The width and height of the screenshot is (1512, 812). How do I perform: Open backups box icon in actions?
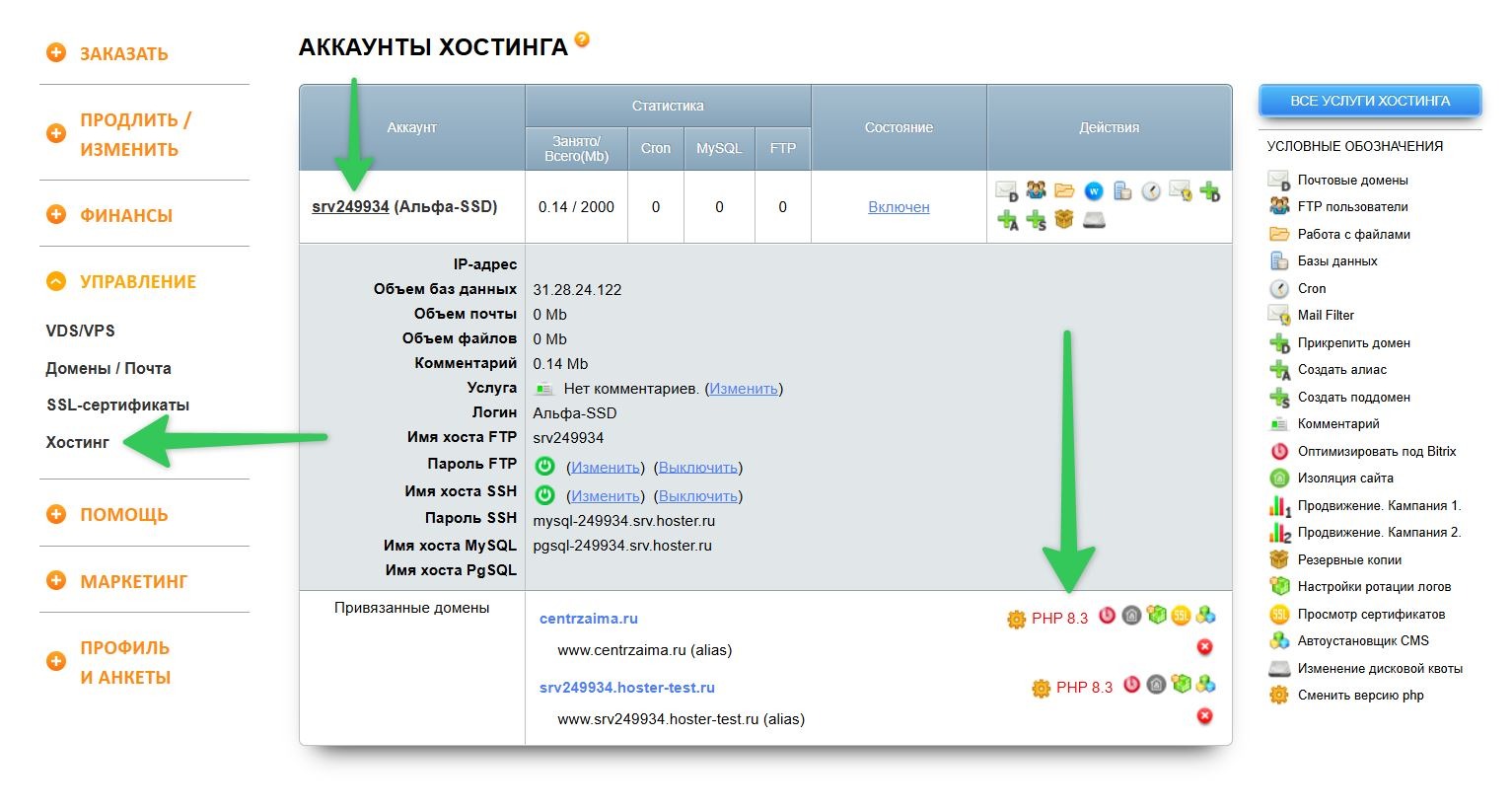click(x=1063, y=219)
